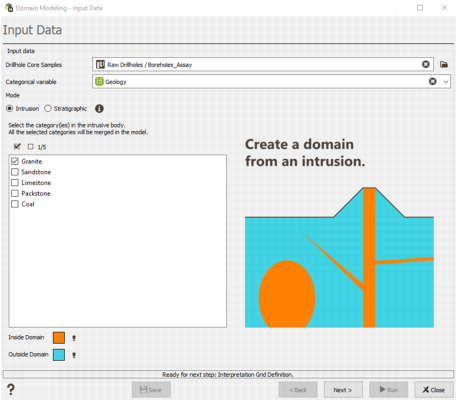Click the Run button
This screenshot has width=456, height=400.
(388, 390)
